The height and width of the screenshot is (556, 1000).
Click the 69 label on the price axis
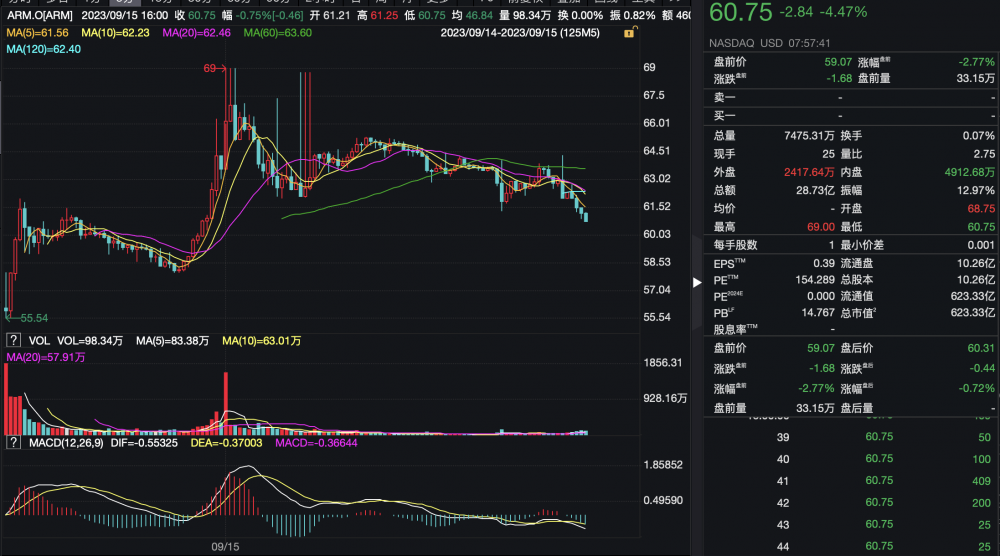tap(649, 68)
